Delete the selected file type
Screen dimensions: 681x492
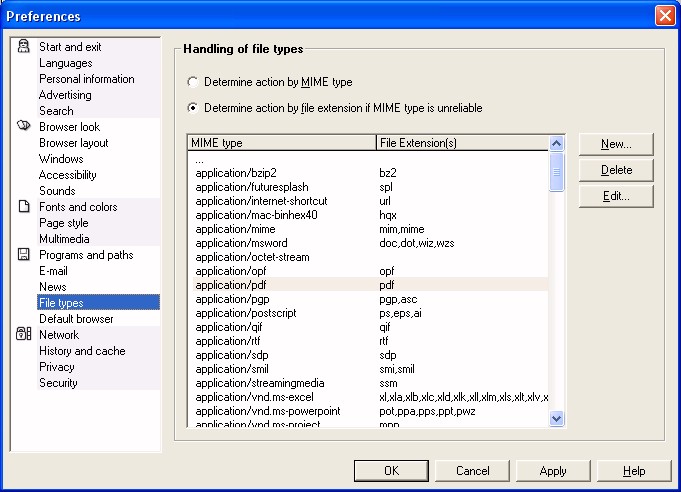616,170
